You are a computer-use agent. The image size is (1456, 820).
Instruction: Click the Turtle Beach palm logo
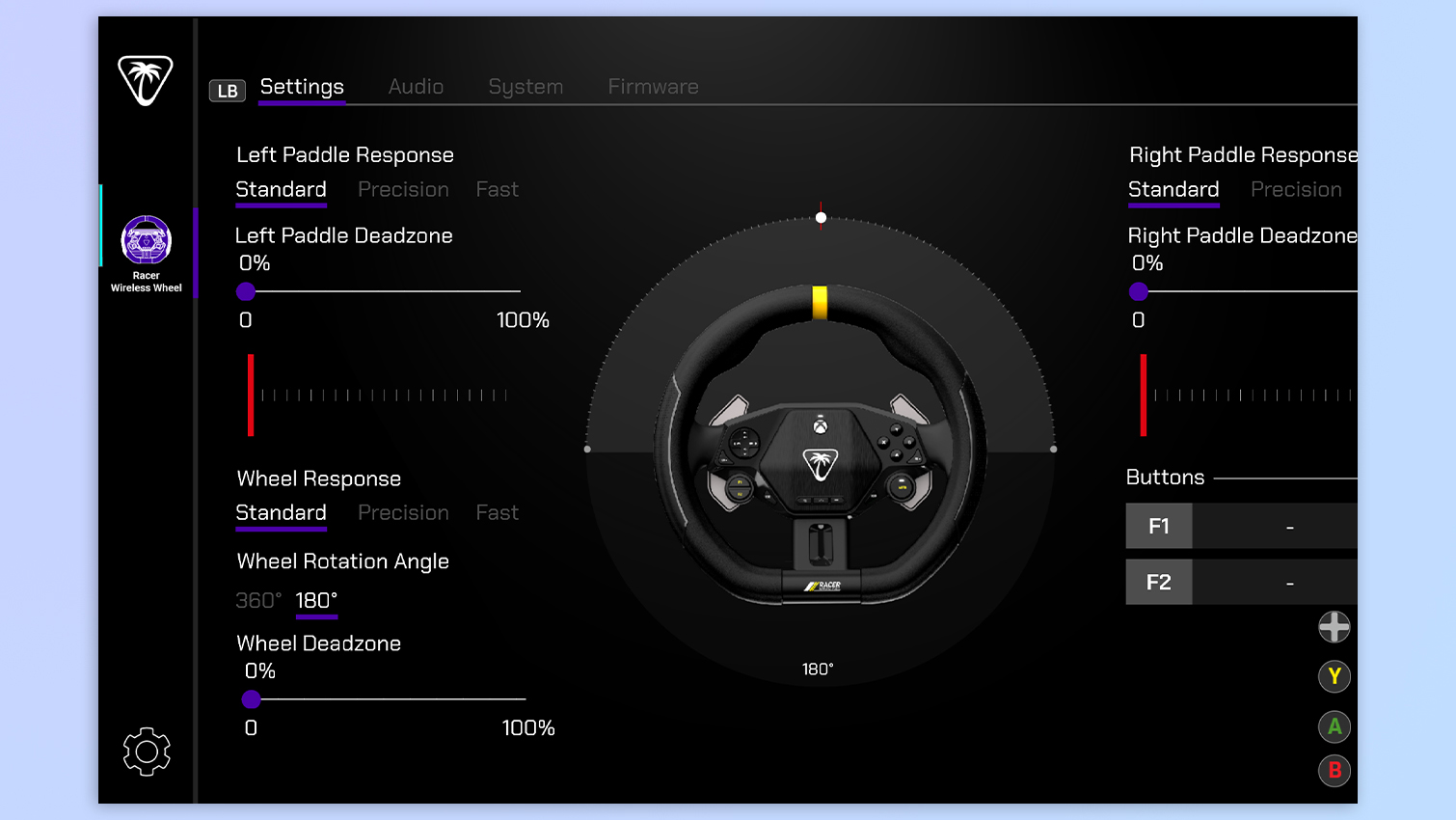click(146, 82)
